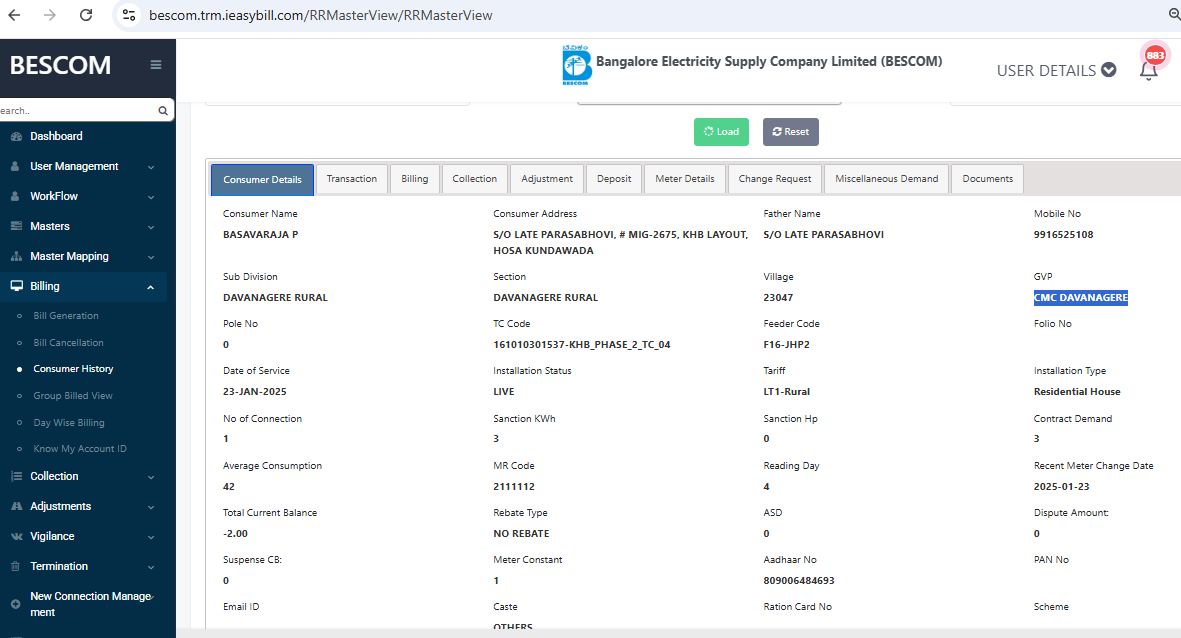Click TC Code 161010301537-KHB_PHASE_2_TC_04

click(x=581, y=344)
